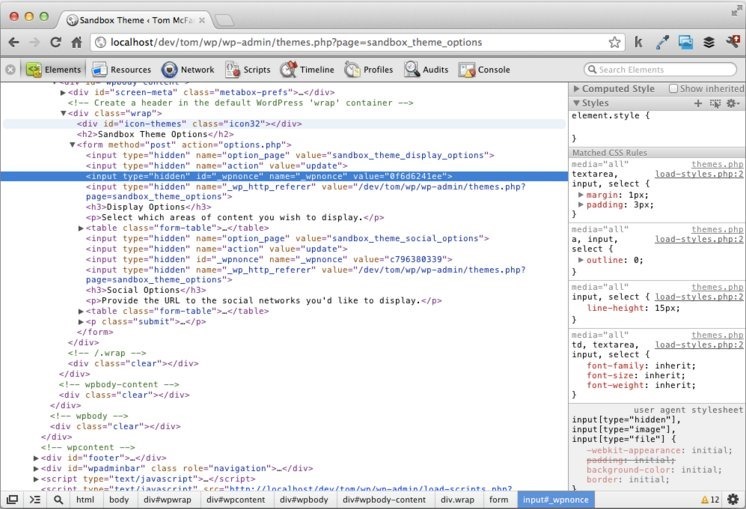The height and width of the screenshot is (509, 746).
Task: Select div#wpbody-content breadcrumb
Action: click(384, 500)
